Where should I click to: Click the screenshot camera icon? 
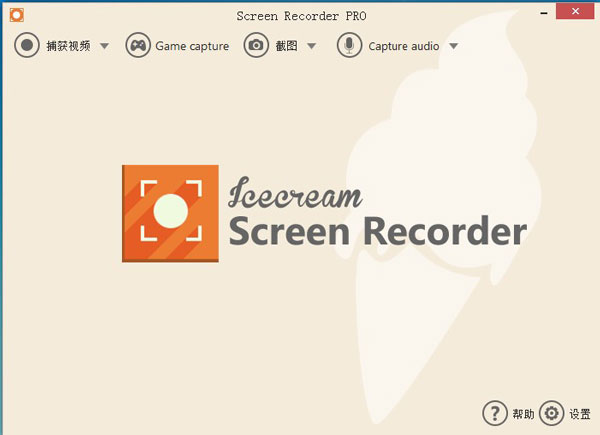(x=256, y=45)
